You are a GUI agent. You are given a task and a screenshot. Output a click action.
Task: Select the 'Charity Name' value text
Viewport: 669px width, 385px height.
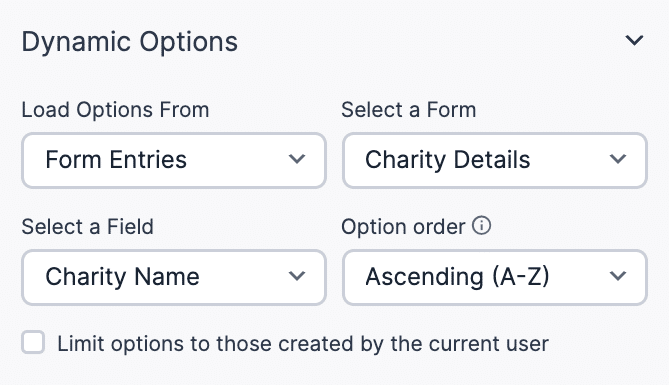coord(122,277)
